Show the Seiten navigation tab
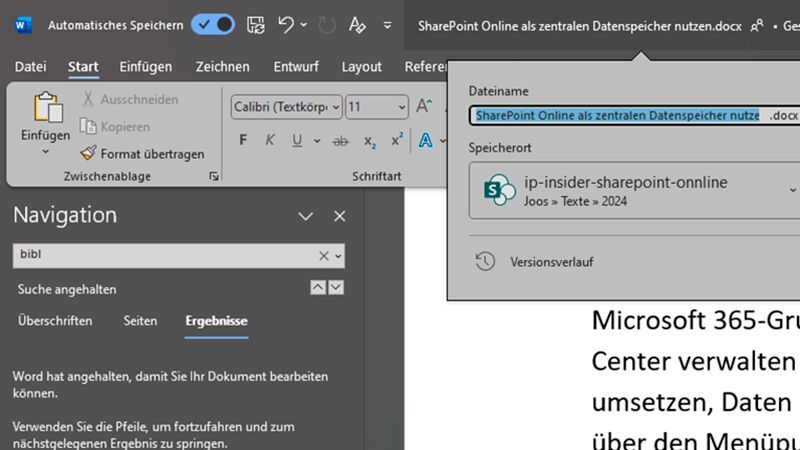 click(140, 321)
